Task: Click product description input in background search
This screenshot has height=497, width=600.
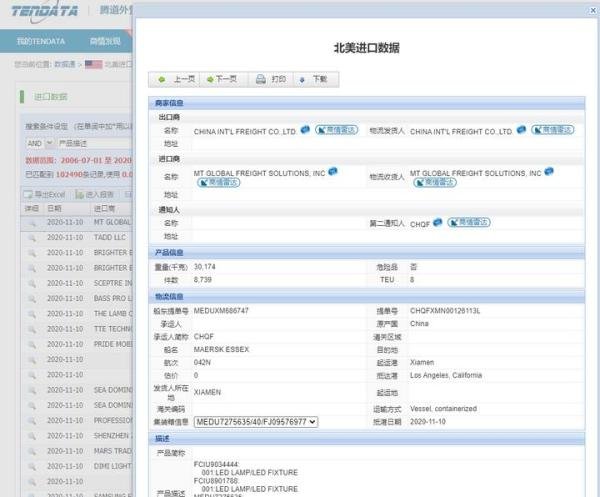Action: 94,143
